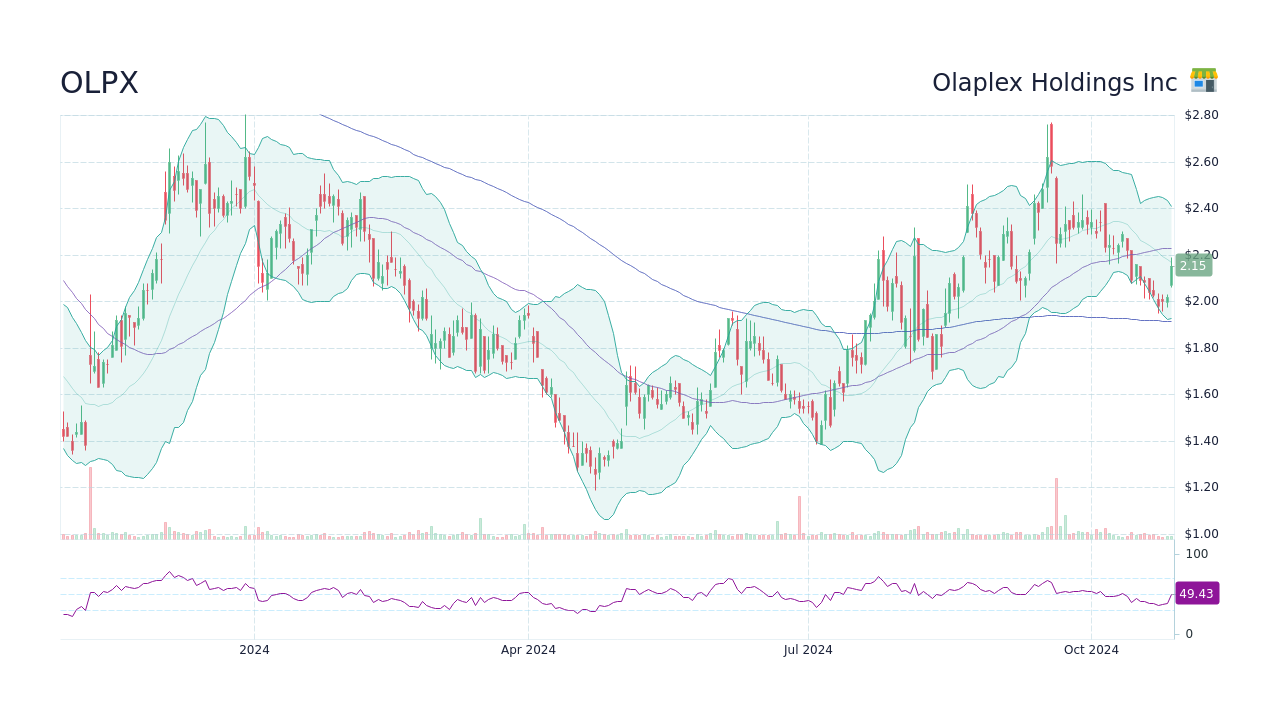
Task: Click the purple 49.43 RSI value label
Action: [x=1196, y=594]
